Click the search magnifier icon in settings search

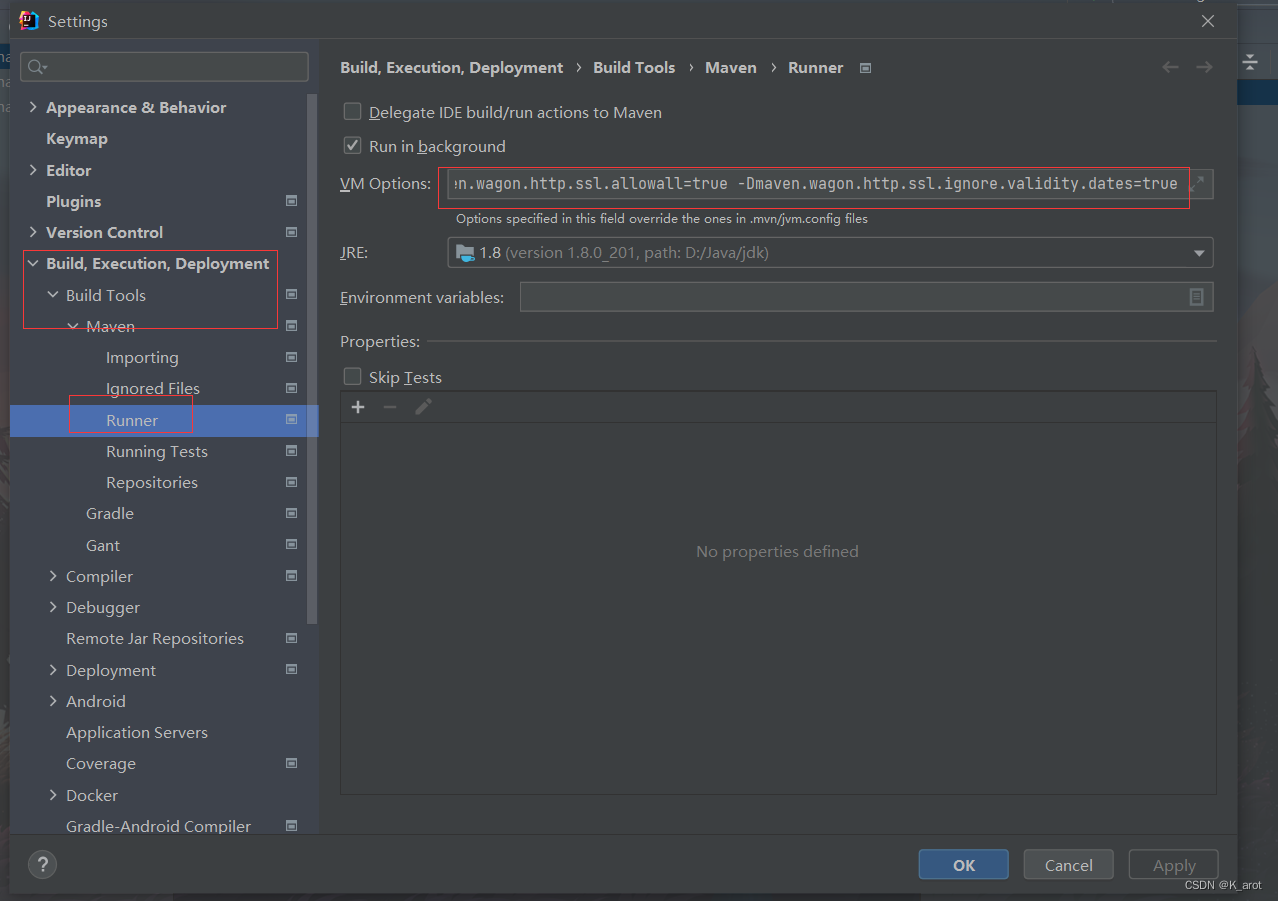pyautogui.click(x=37, y=67)
